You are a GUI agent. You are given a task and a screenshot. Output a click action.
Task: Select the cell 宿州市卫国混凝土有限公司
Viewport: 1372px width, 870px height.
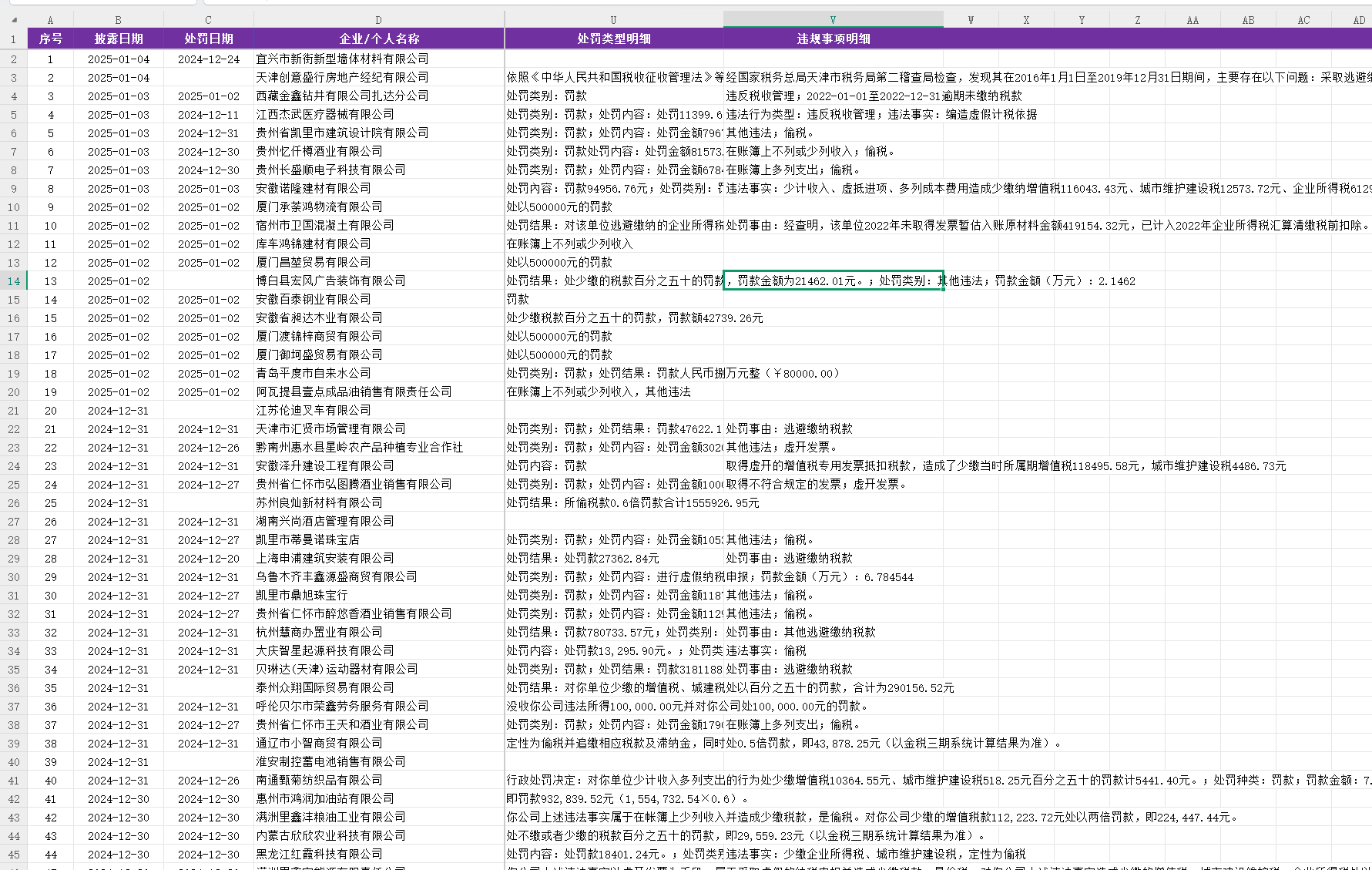coord(378,226)
